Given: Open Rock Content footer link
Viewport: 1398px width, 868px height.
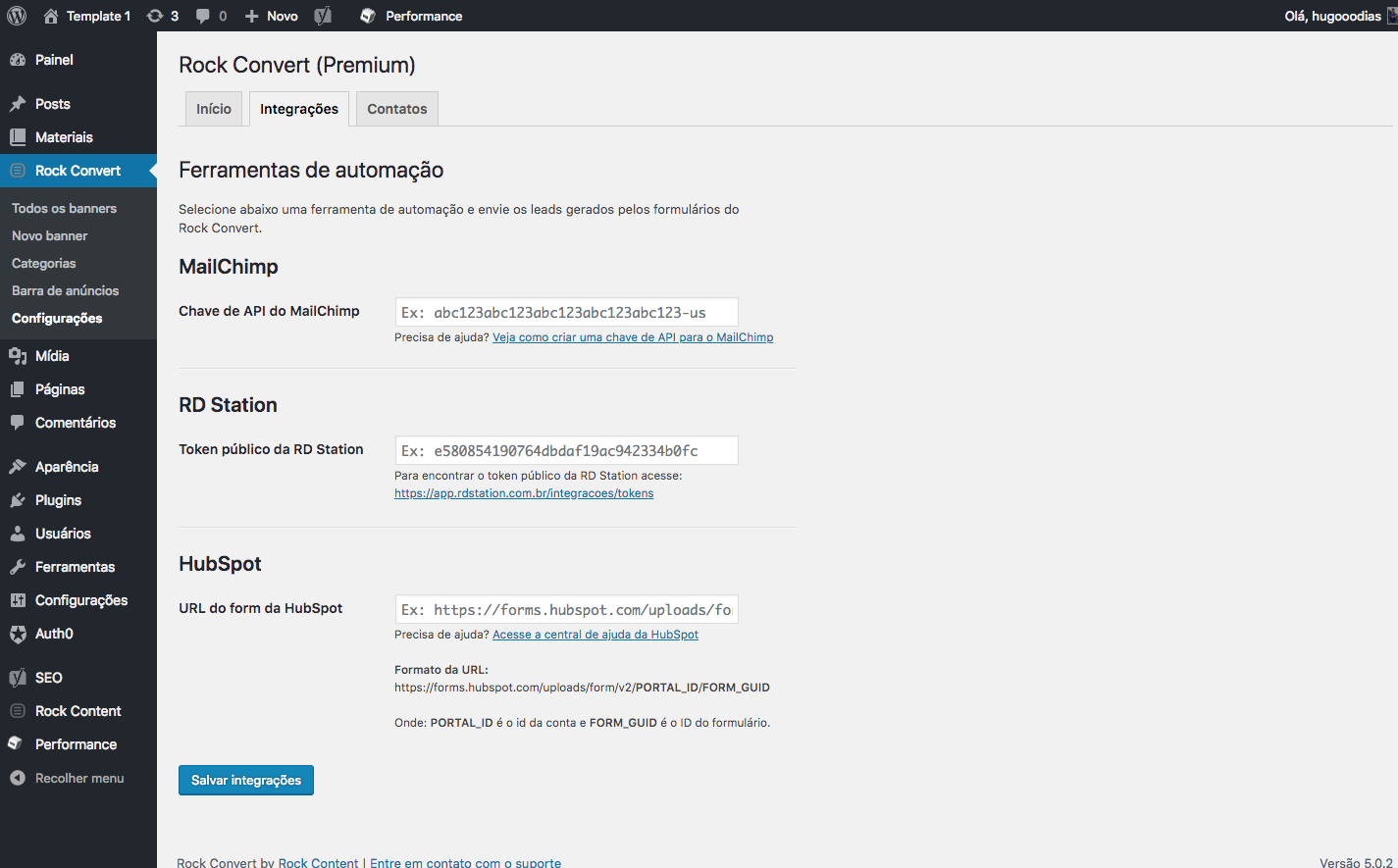Looking at the screenshot, I should point(318,863).
